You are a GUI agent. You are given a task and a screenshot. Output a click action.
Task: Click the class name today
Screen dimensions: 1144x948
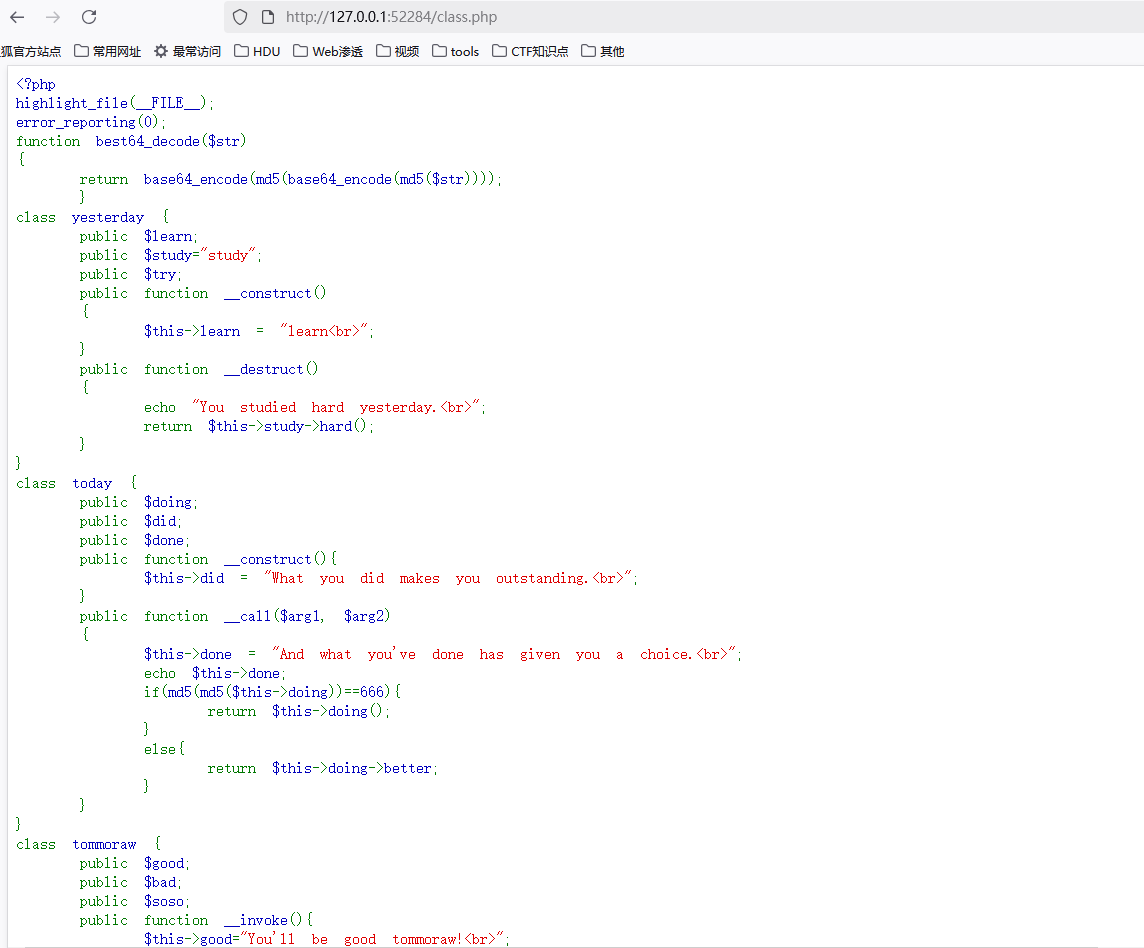click(x=92, y=483)
